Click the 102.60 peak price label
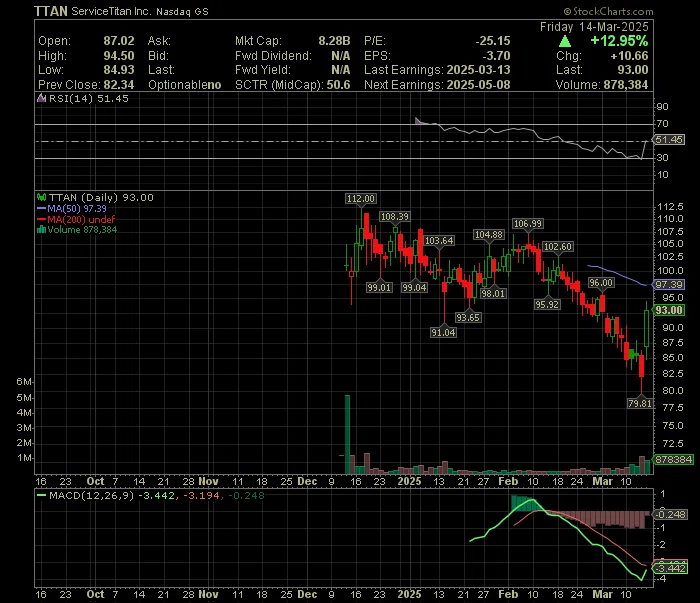Viewport: 700px width, 603px height. tap(558, 246)
